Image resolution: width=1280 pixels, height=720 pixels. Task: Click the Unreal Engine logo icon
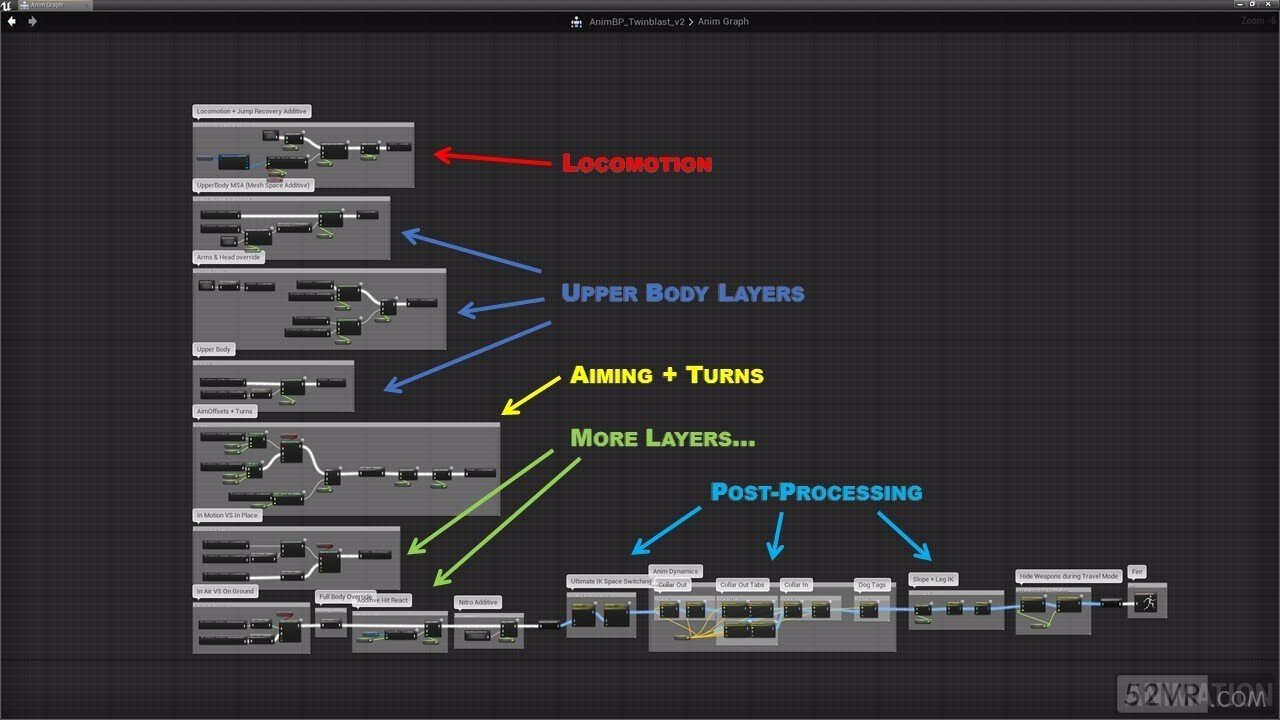8,5
